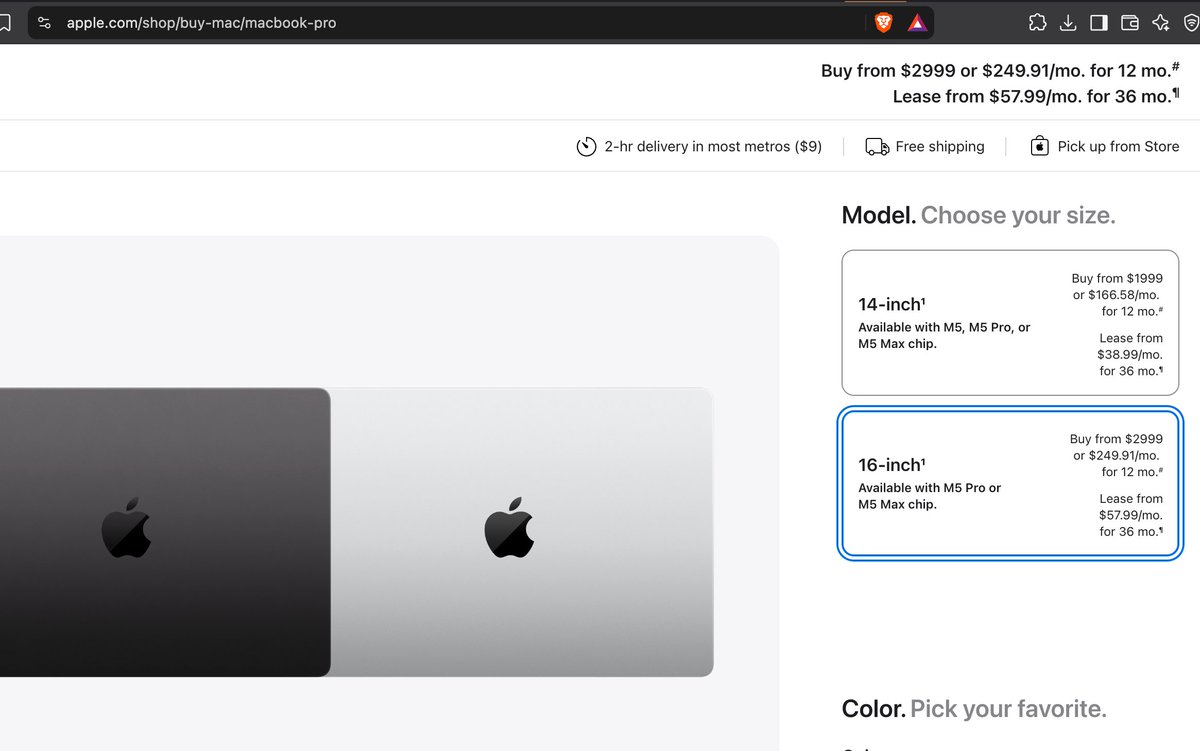Screen dimensions: 1200x751
Task: Open 2-hr delivery in most metros details
Action: coord(713,146)
